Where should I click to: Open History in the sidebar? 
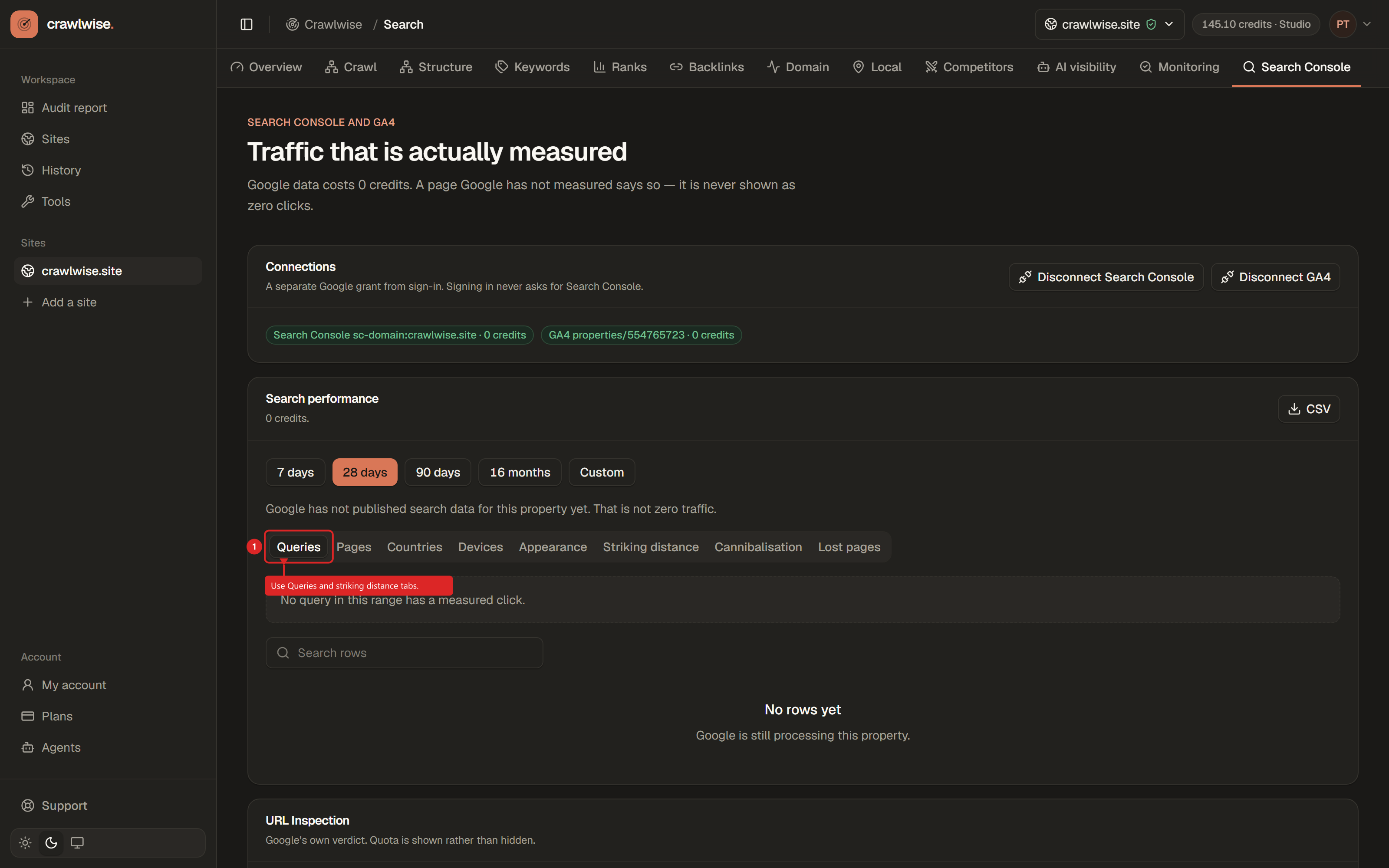coord(108,171)
